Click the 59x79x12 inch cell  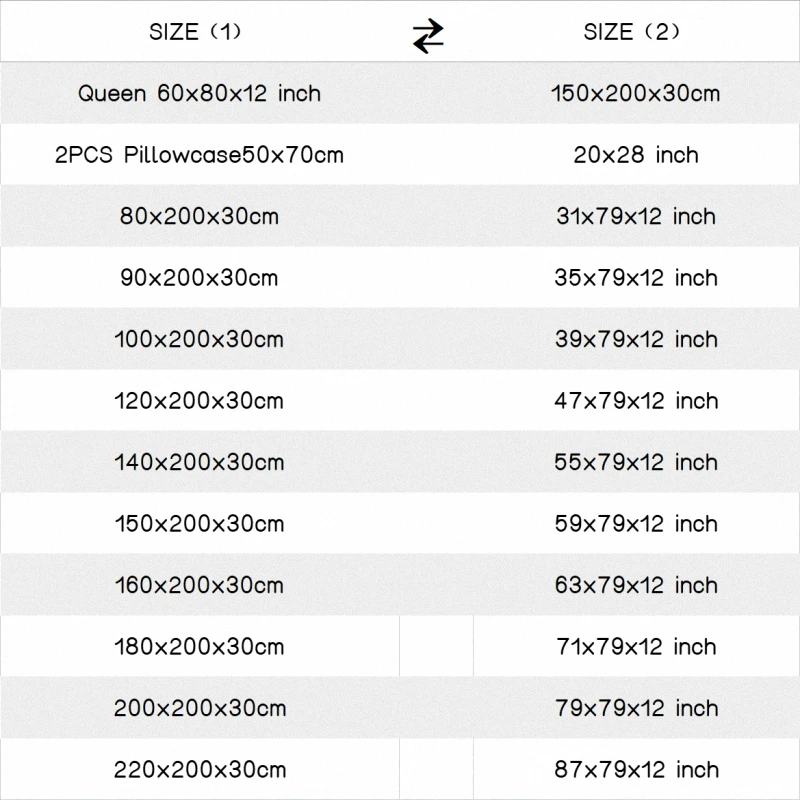(636, 524)
